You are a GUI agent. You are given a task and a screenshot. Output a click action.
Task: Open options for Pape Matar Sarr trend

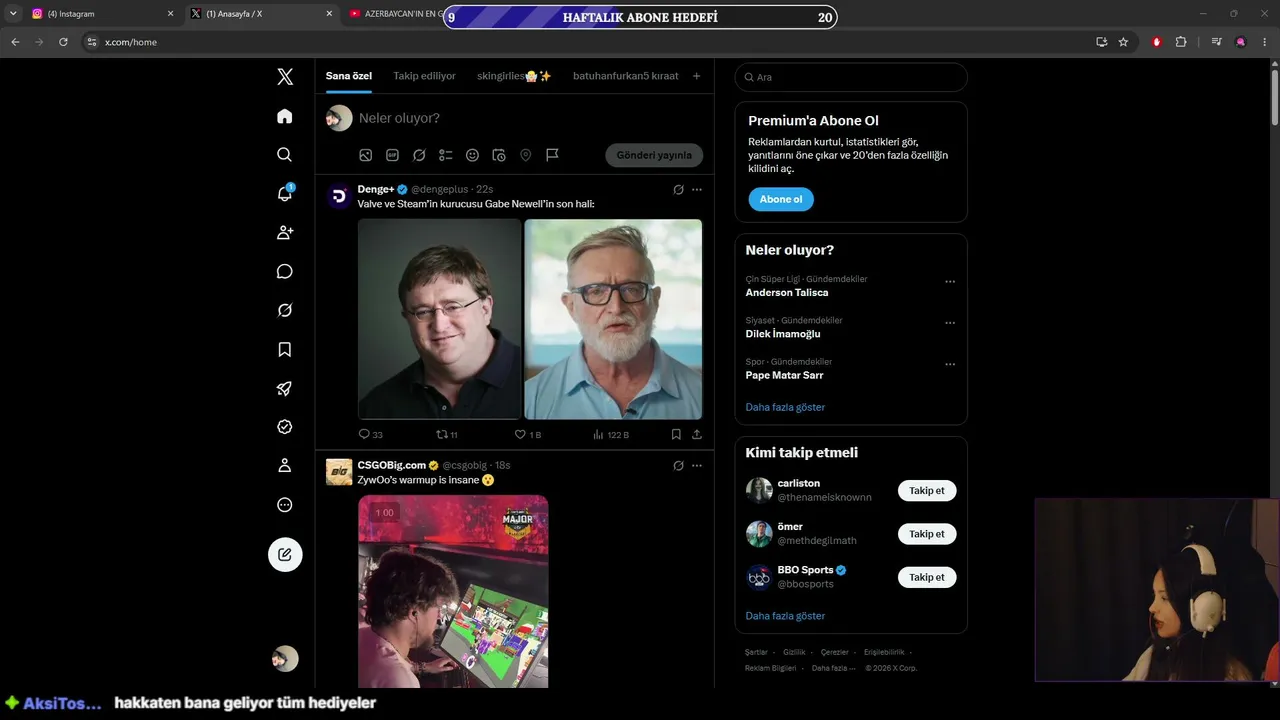(950, 365)
